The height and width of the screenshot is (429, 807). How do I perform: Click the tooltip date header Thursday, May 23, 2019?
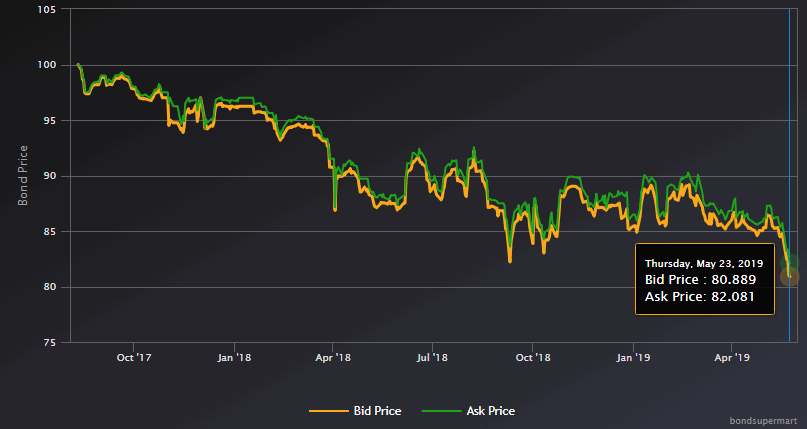coord(704,263)
